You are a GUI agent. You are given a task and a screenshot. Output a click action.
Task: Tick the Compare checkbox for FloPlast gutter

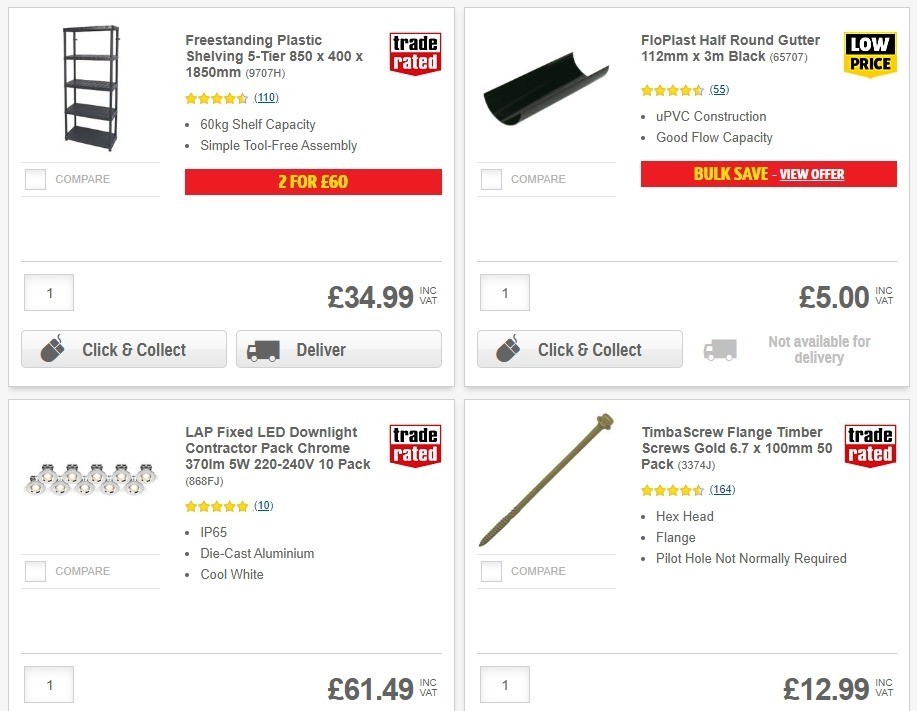tap(491, 179)
